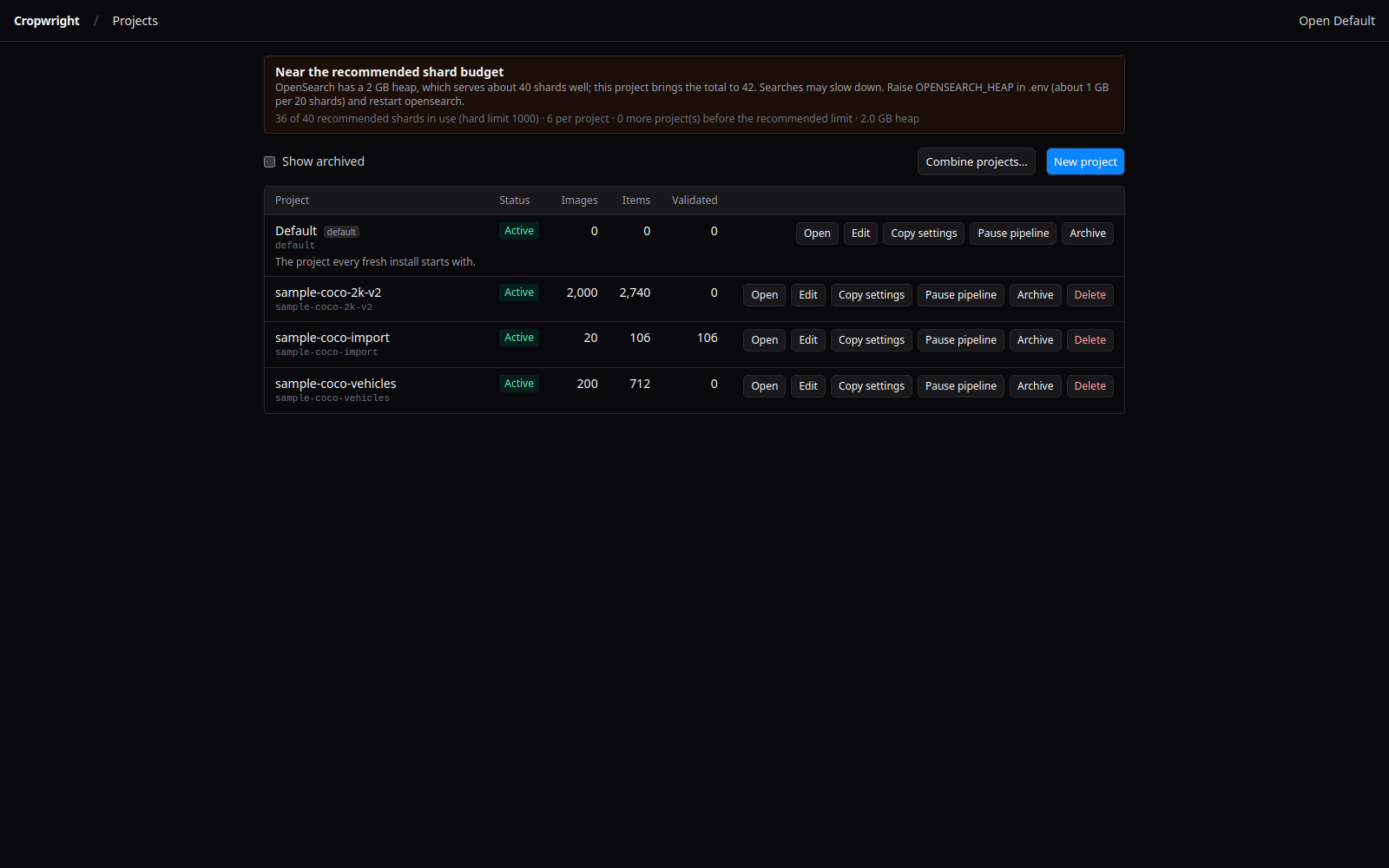Click the sample-coco-vehicles project name
1389x868 pixels.
pyautogui.click(x=336, y=384)
